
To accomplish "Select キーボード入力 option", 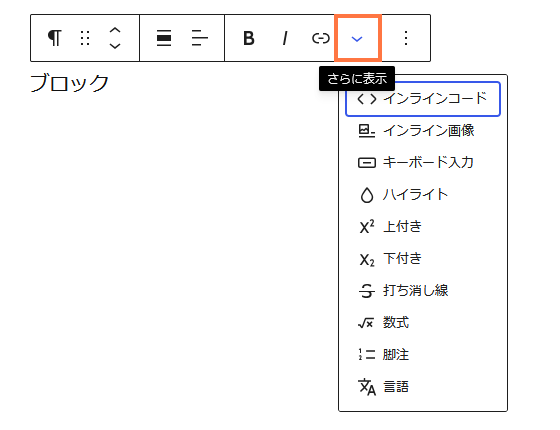I will 423,162.
